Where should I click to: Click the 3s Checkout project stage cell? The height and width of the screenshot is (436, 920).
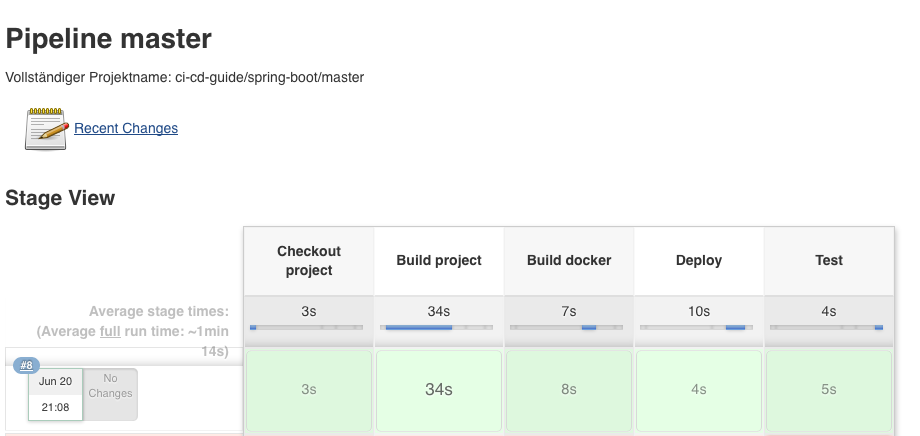click(309, 390)
